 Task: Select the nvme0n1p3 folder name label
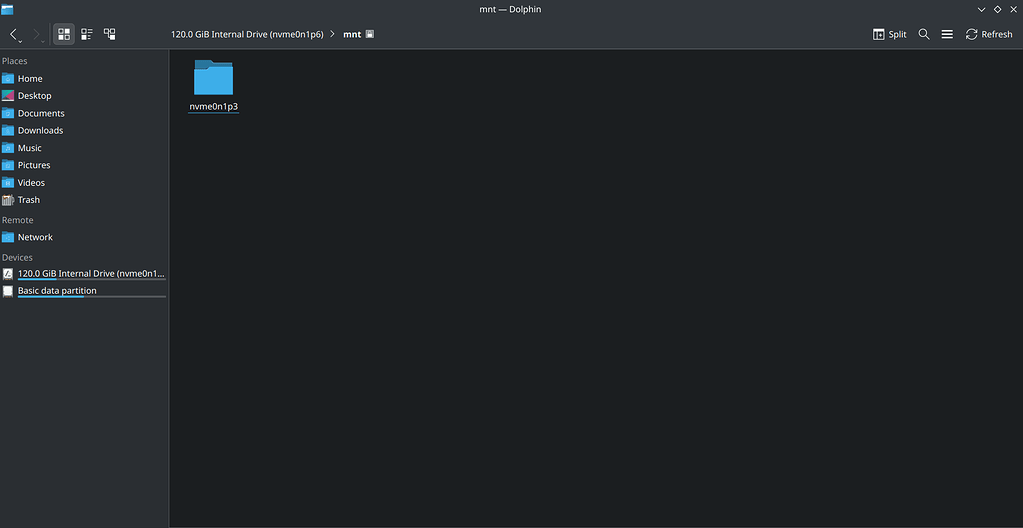pos(213,106)
